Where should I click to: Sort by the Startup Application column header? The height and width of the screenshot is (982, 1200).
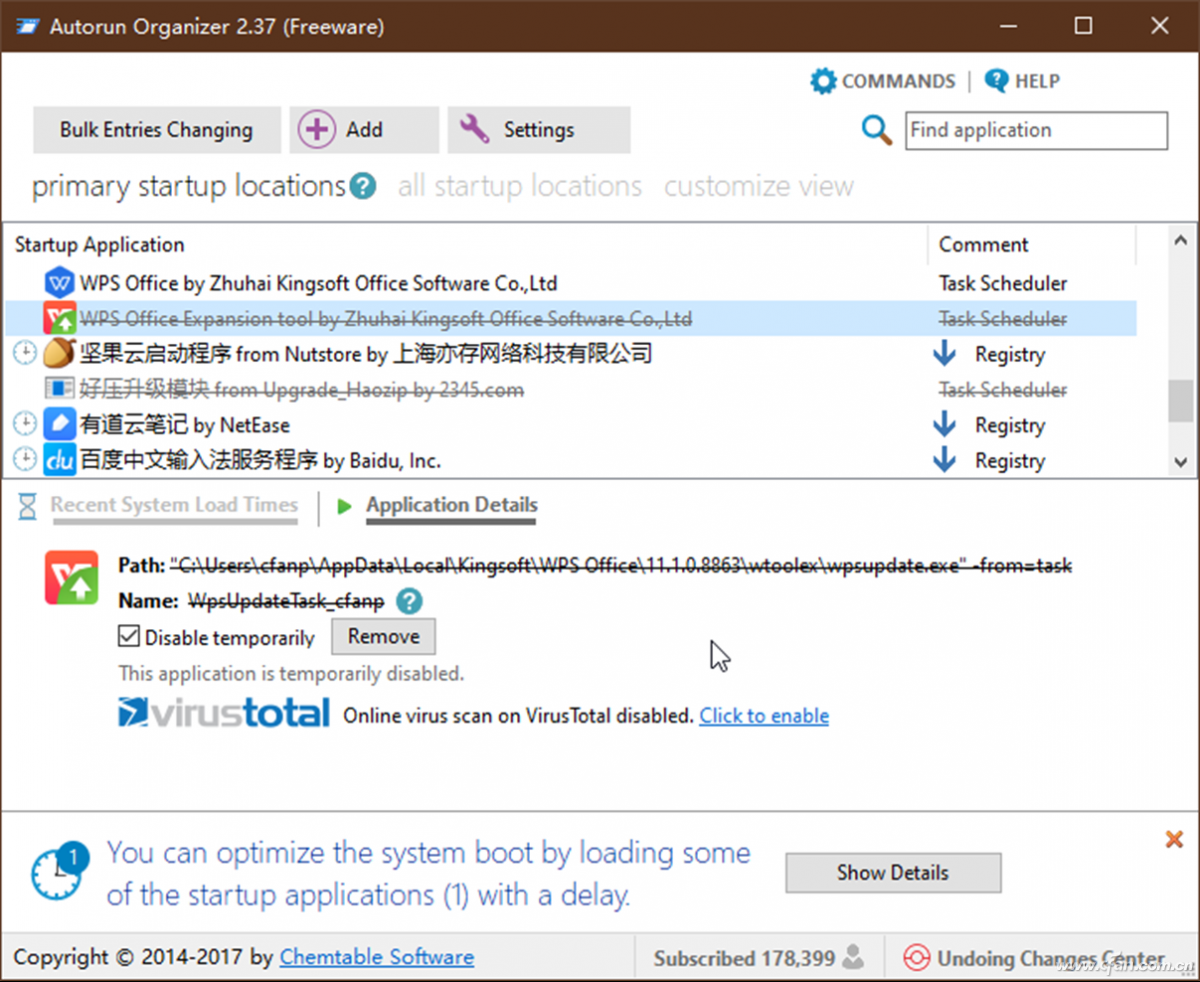click(x=467, y=245)
